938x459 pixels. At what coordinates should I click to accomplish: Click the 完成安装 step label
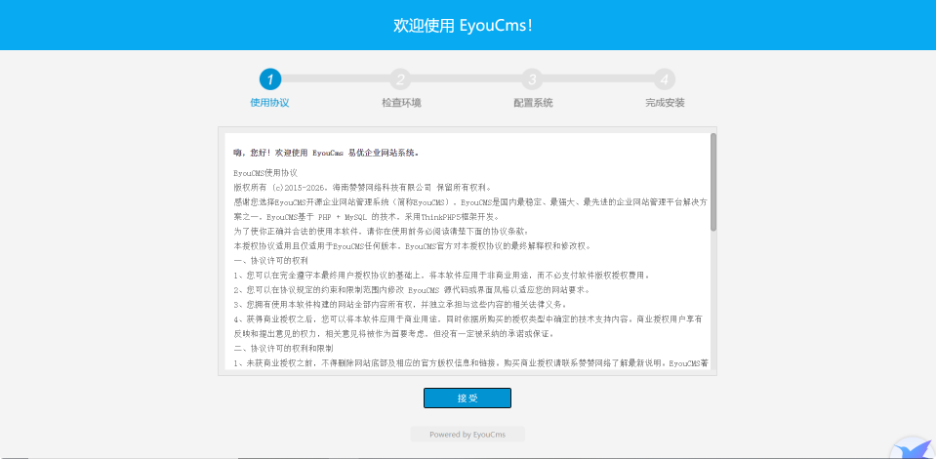click(x=665, y=103)
